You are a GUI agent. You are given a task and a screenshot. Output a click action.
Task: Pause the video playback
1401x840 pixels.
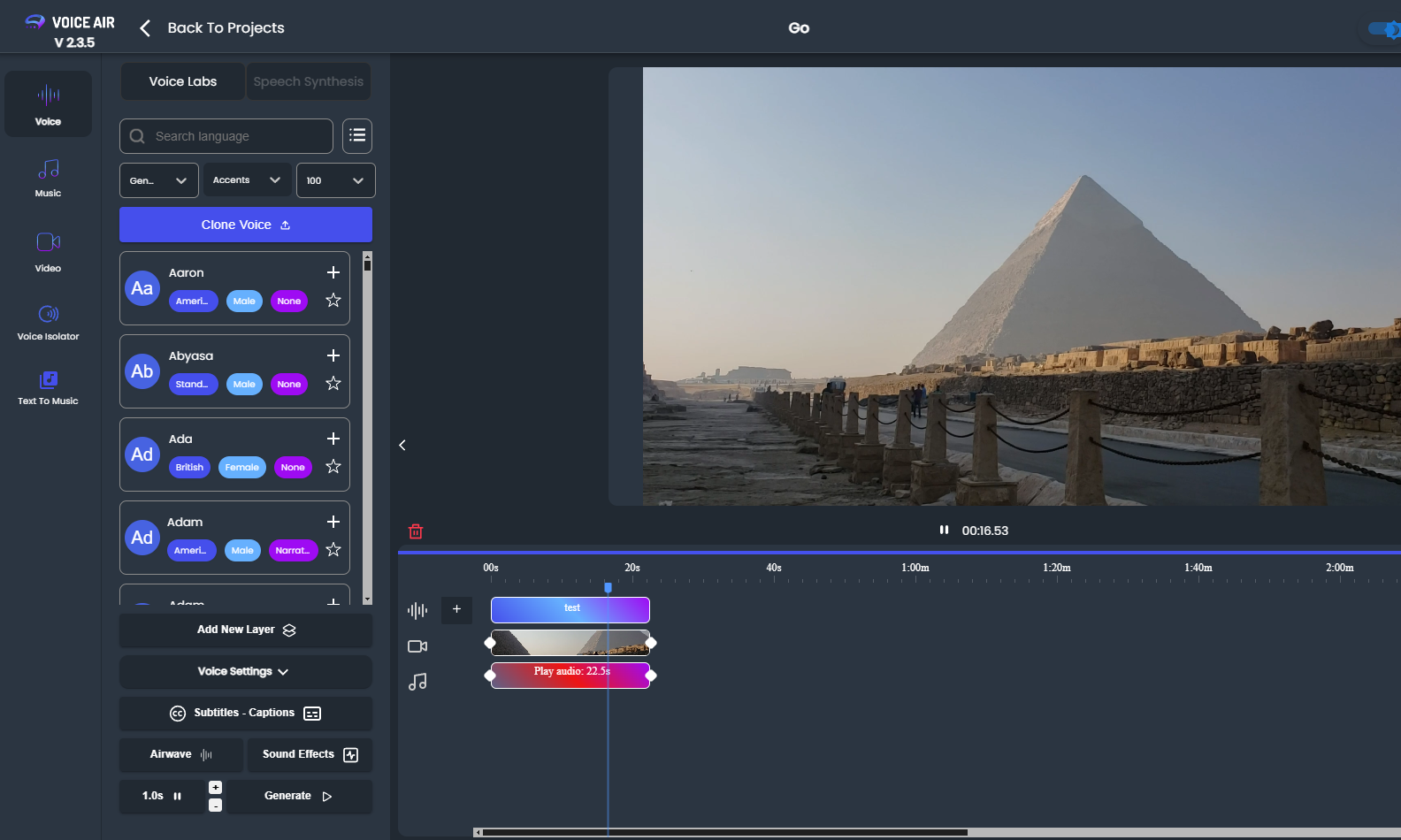point(944,530)
